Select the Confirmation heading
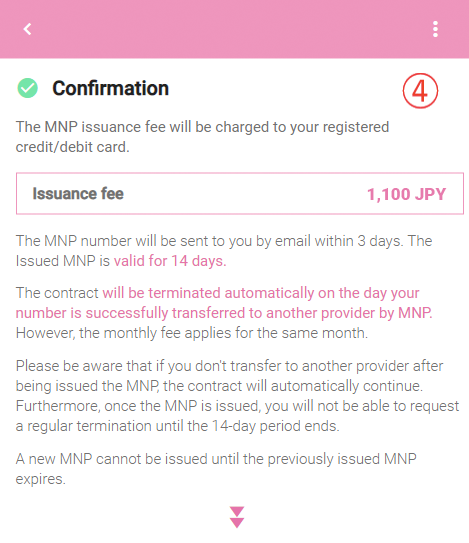The height and width of the screenshot is (543, 469). coord(110,88)
